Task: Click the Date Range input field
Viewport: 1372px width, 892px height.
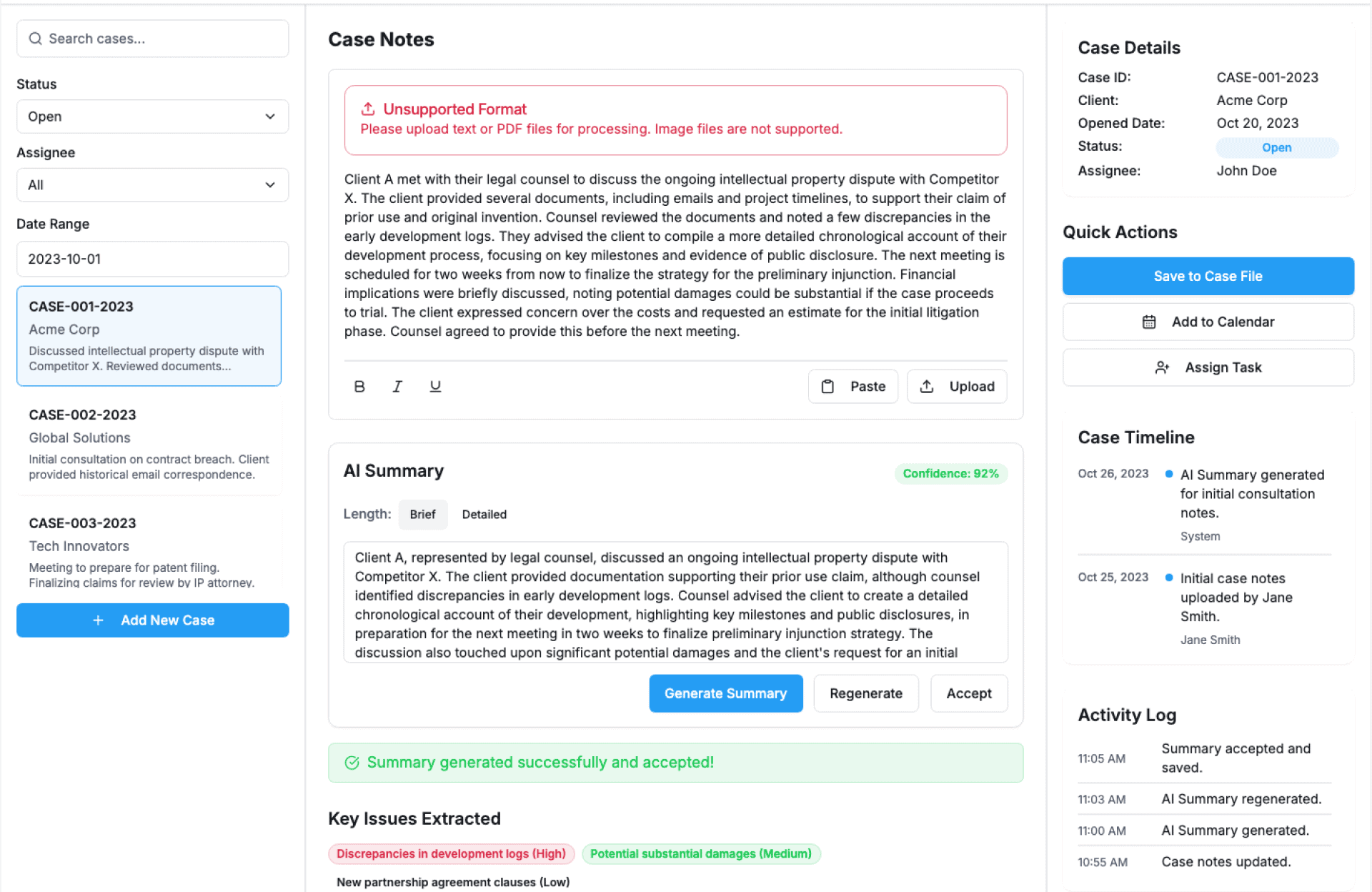Action: [x=152, y=259]
